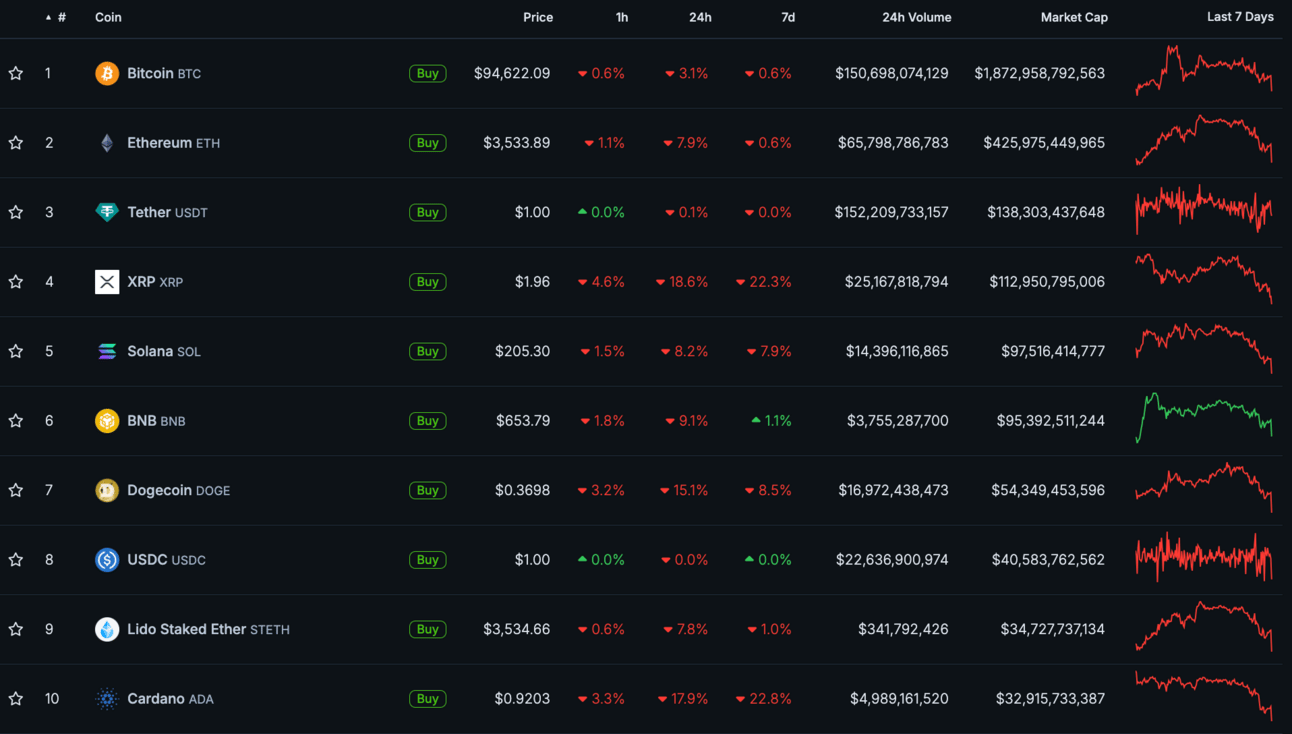Toggle the Solana favorite star
Screen dimensions: 1292x734
click(16, 351)
